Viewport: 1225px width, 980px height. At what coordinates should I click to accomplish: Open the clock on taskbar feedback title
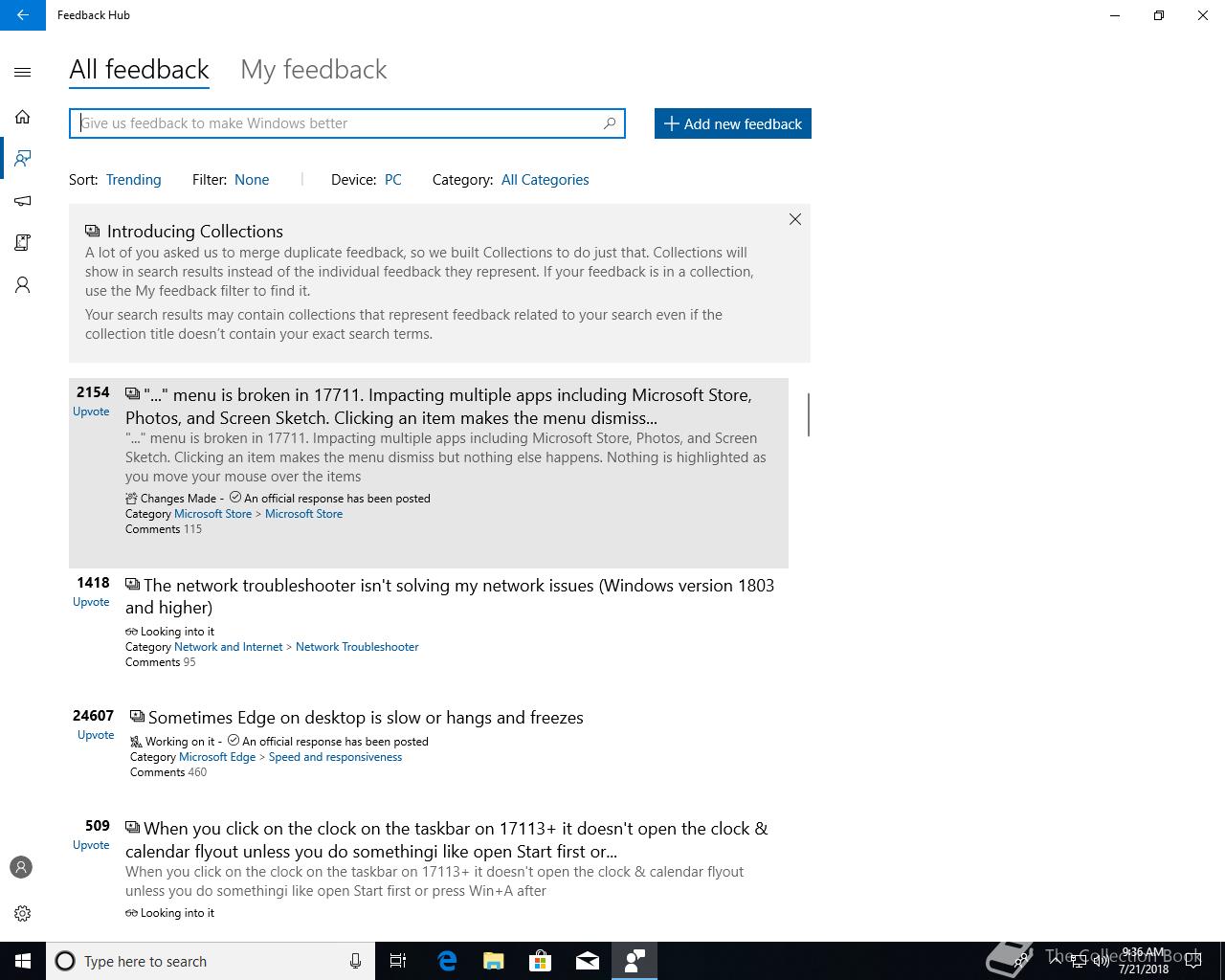pyautogui.click(x=447, y=839)
